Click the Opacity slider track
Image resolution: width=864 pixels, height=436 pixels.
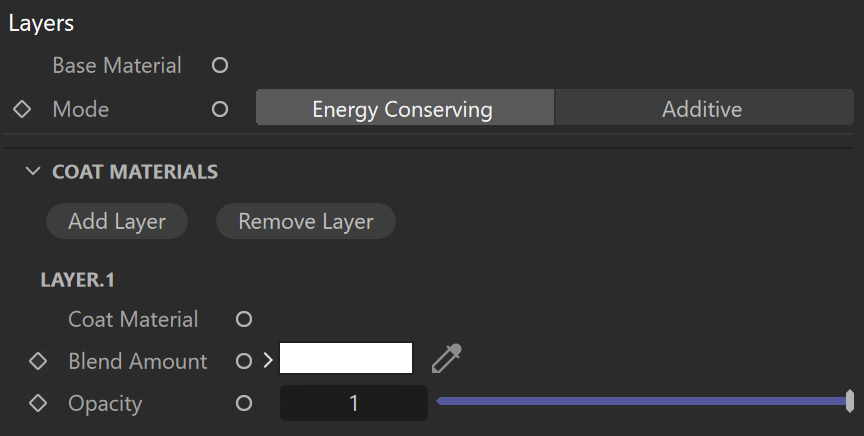point(645,401)
